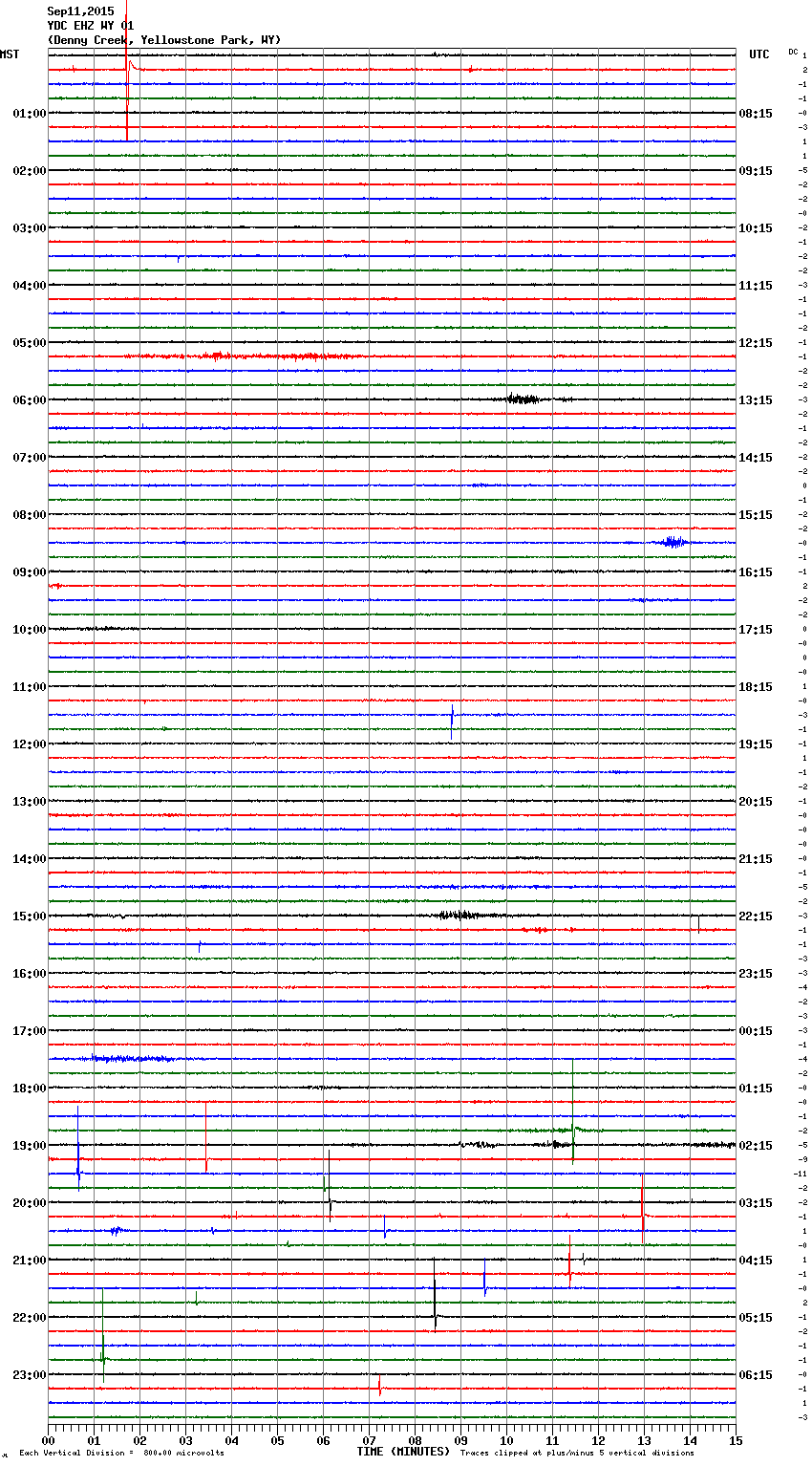
Task: Pick the 23:00 MST time label
Action: pos(29,1375)
